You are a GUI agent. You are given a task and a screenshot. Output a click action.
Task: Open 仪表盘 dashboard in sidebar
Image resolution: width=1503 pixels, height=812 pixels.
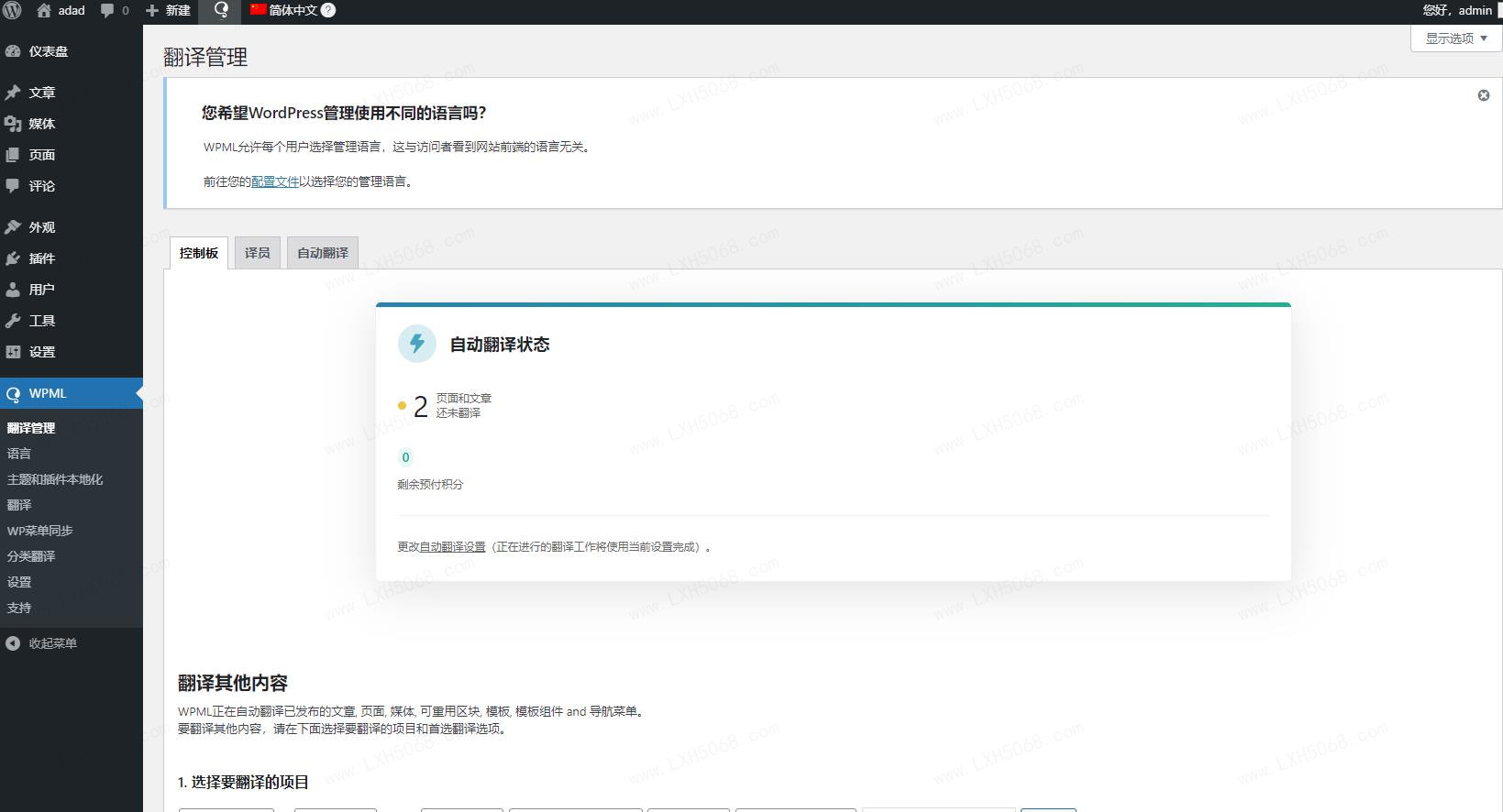(x=72, y=51)
